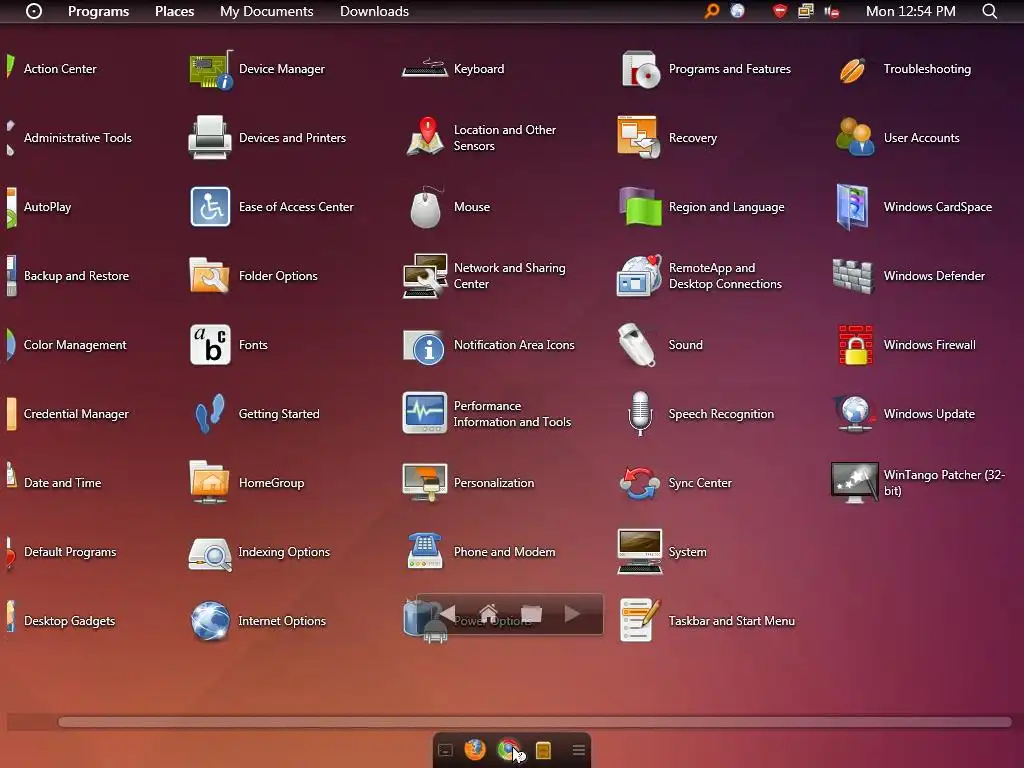The width and height of the screenshot is (1024, 768).
Task: Click the horizontal scrollbar thumb
Action: tap(535, 722)
